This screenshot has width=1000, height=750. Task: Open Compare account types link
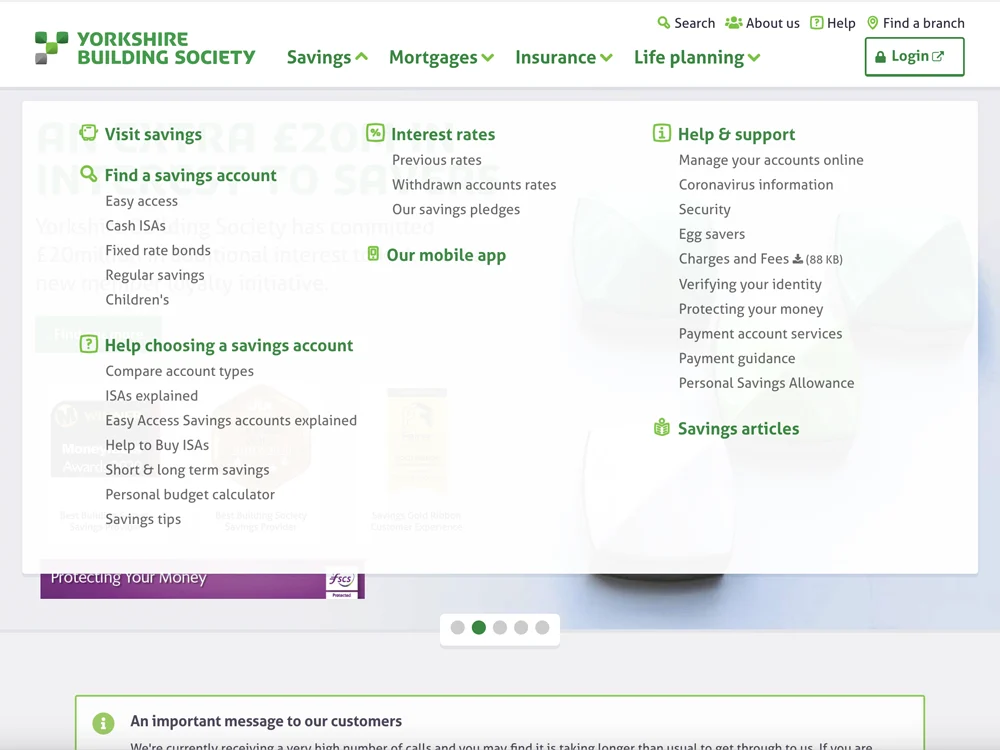point(180,371)
